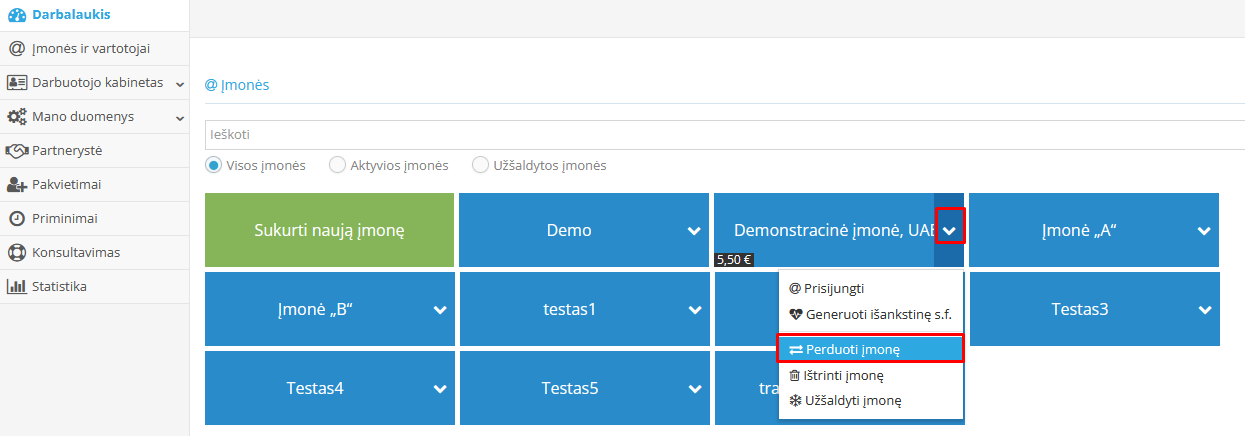Select the Visos įmonės radio button
The height and width of the screenshot is (436, 1245).
tap(213, 165)
